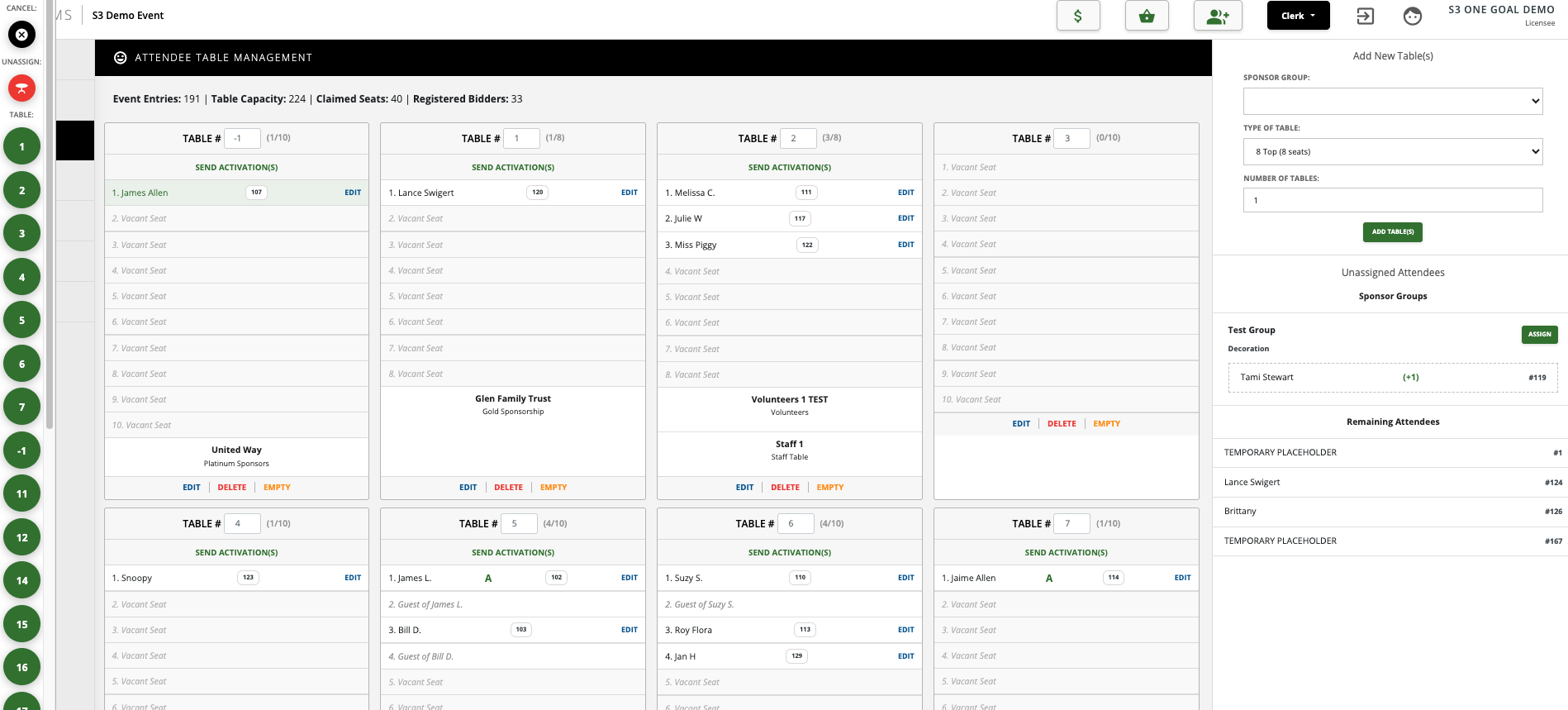
Task: Click S3 Demo Event title
Action: [x=128, y=16]
